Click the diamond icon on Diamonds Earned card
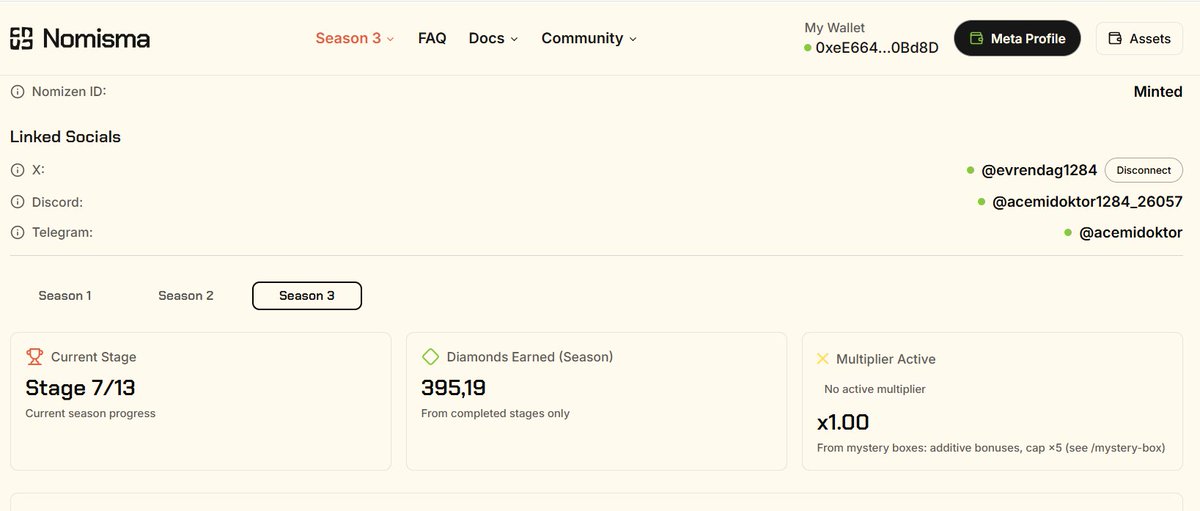The height and width of the screenshot is (511, 1200). point(431,356)
